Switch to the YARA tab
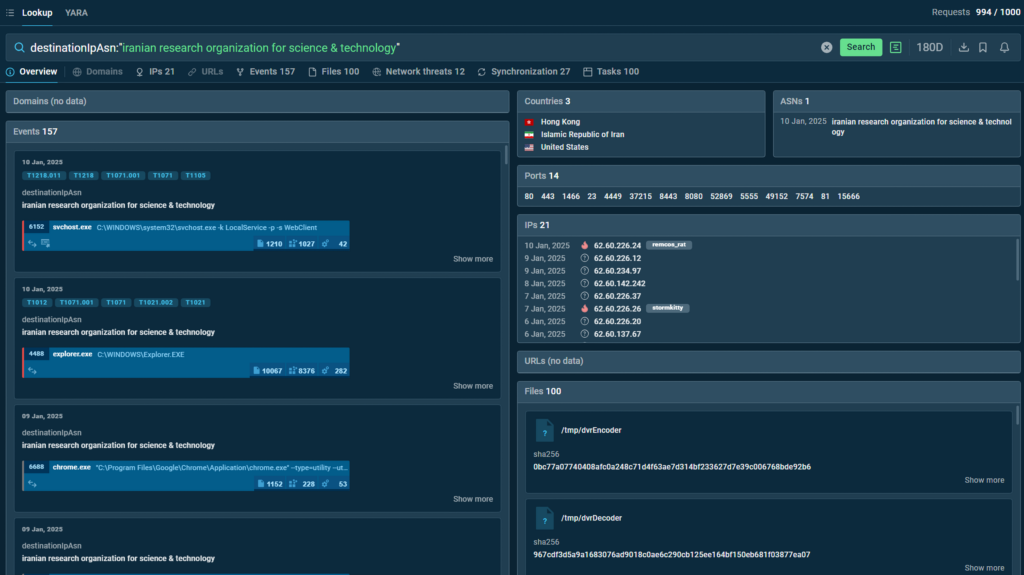The width and height of the screenshot is (1024, 575). (76, 12)
